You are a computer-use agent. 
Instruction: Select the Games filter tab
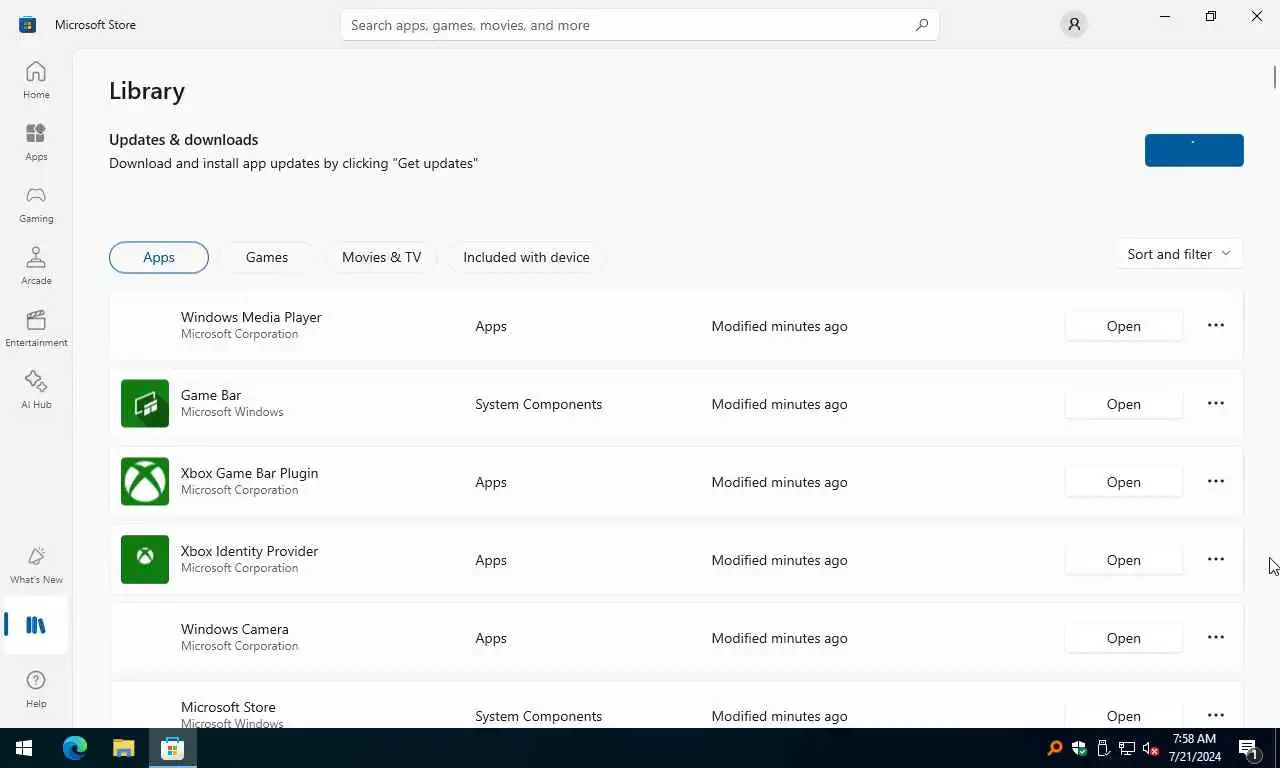click(267, 257)
